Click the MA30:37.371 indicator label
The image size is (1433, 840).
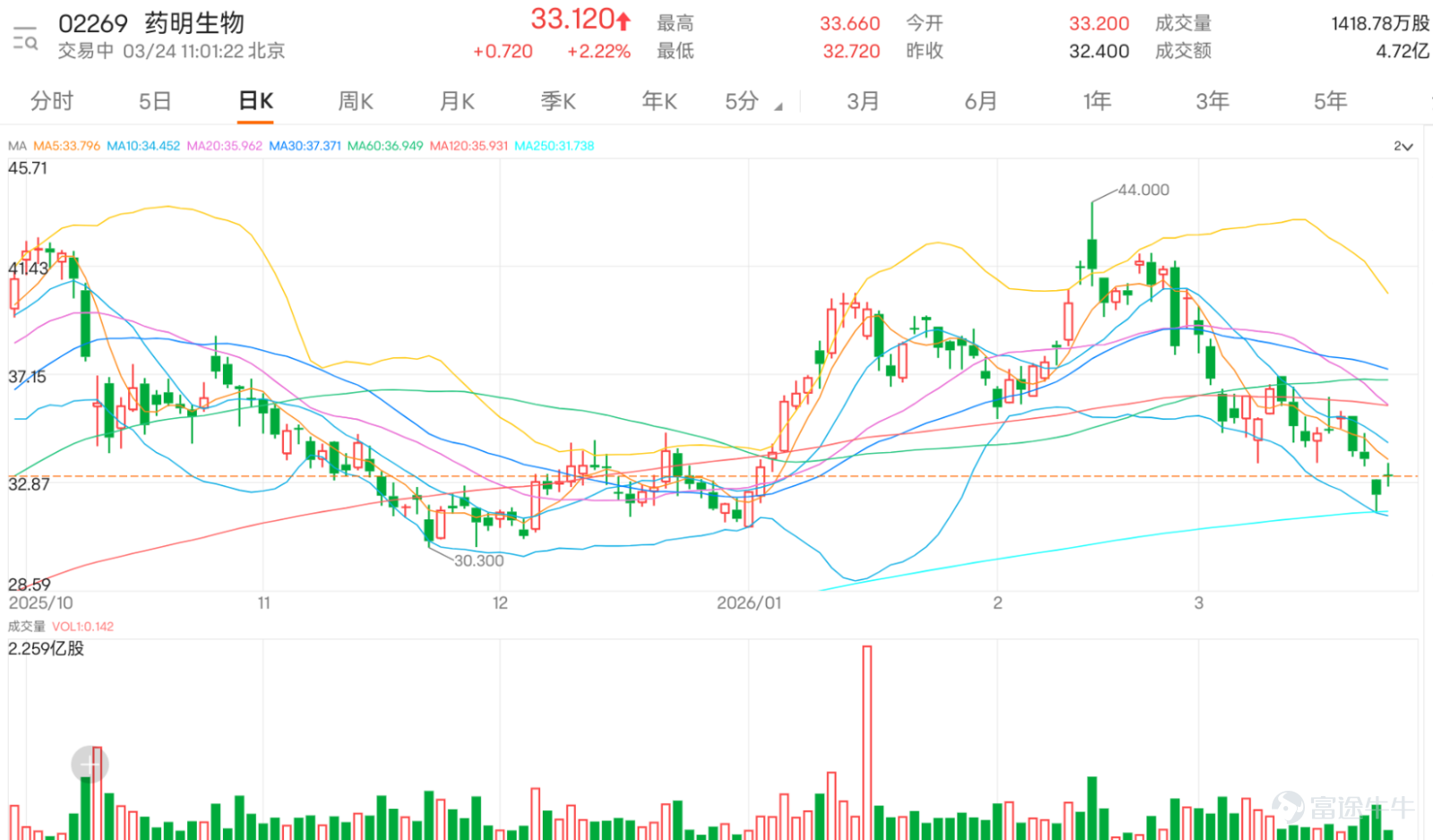click(305, 146)
